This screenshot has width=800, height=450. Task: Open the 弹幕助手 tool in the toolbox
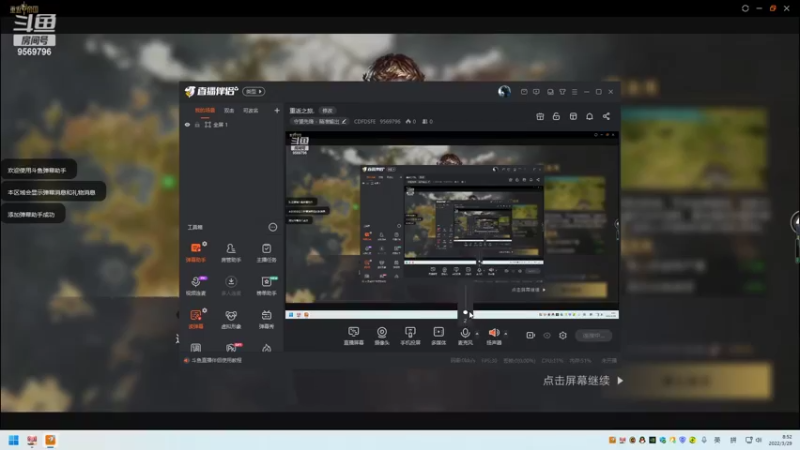[x=196, y=252]
